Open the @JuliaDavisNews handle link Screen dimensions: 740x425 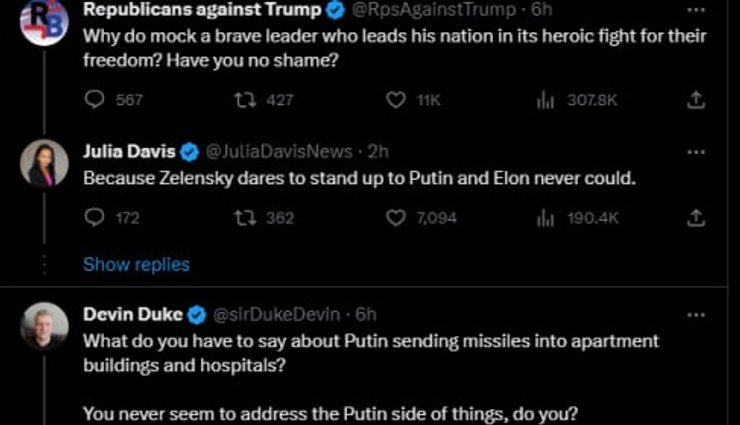pyautogui.click(x=279, y=152)
